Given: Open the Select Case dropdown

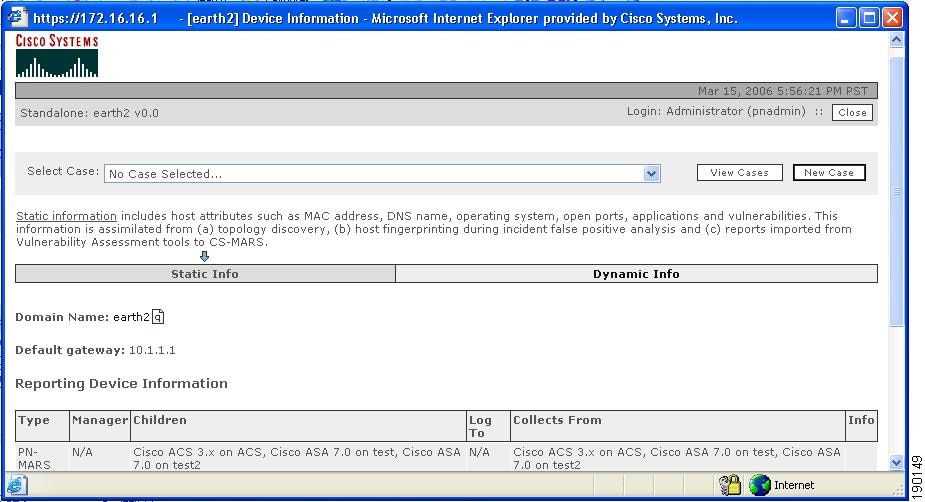Looking at the screenshot, I should tap(652, 173).
